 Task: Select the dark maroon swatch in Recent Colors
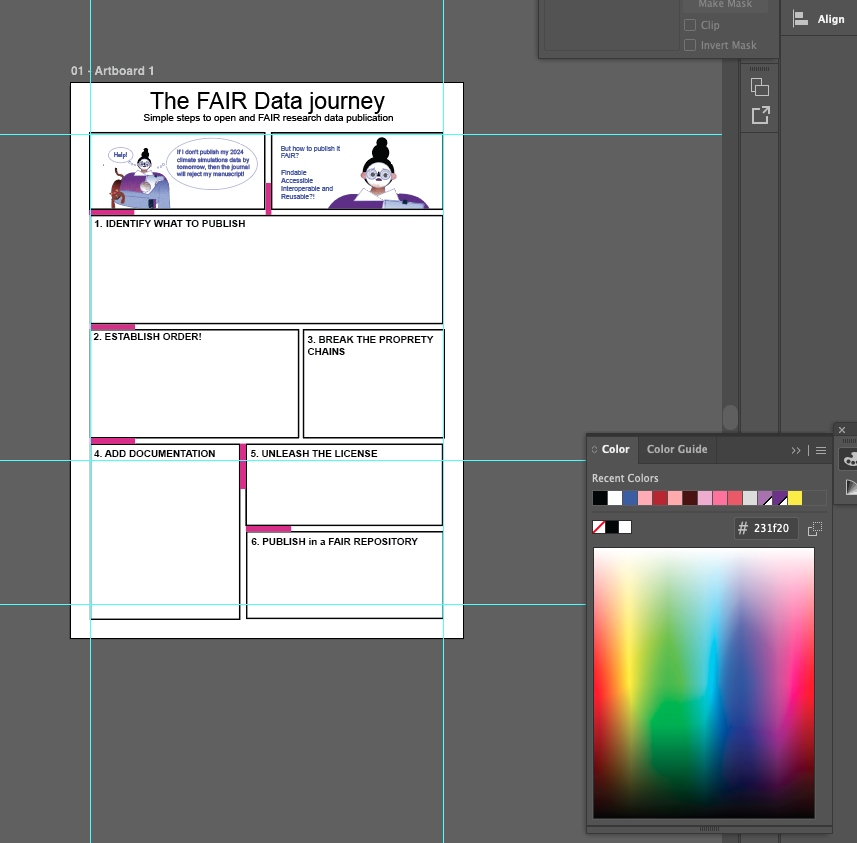click(x=690, y=498)
